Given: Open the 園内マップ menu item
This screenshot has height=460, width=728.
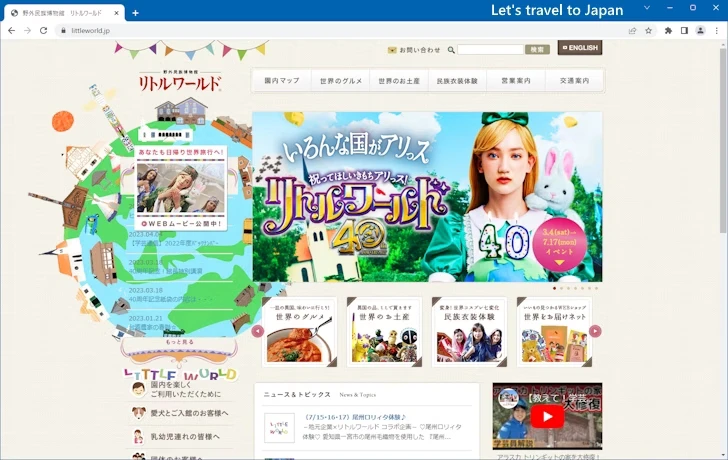Looking at the screenshot, I should (282, 81).
